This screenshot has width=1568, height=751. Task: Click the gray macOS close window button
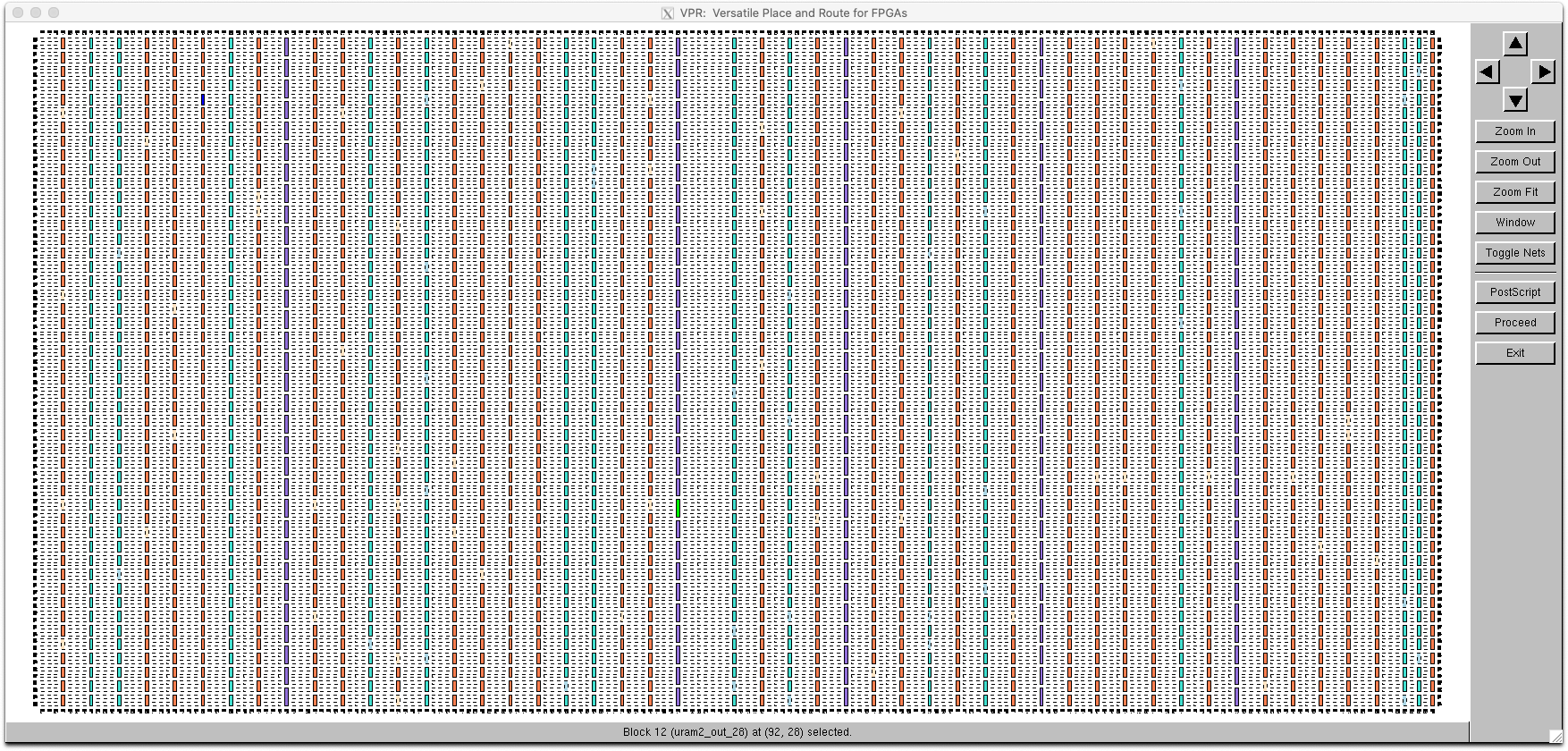click(18, 13)
